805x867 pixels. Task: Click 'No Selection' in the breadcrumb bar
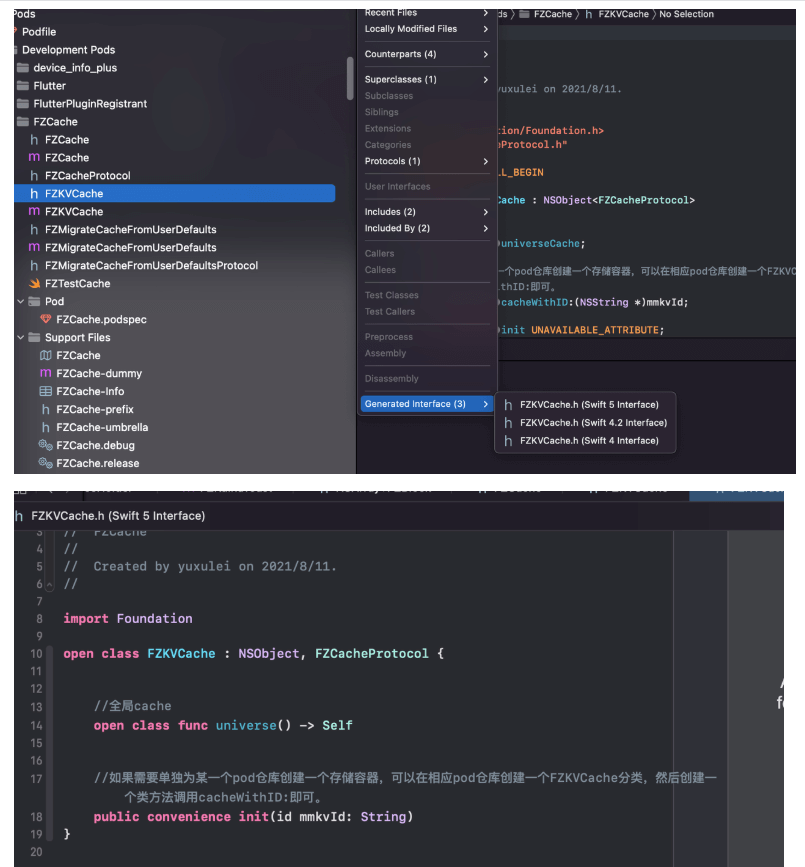click(686, 14)
